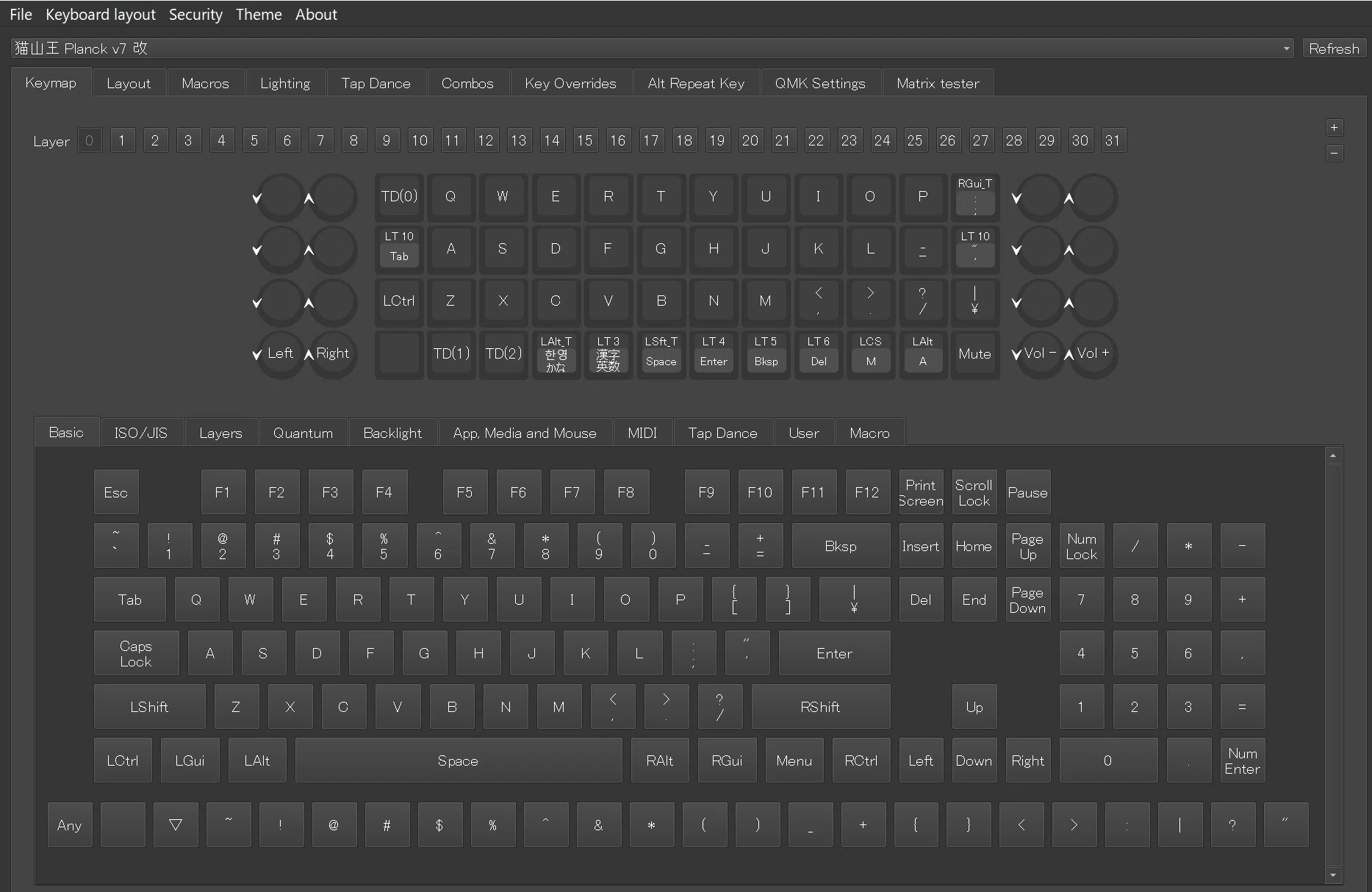Screen dimensions: 1372x892
Task: Select the TD(0) key on the keymap
Action: (x=399, y=197)
